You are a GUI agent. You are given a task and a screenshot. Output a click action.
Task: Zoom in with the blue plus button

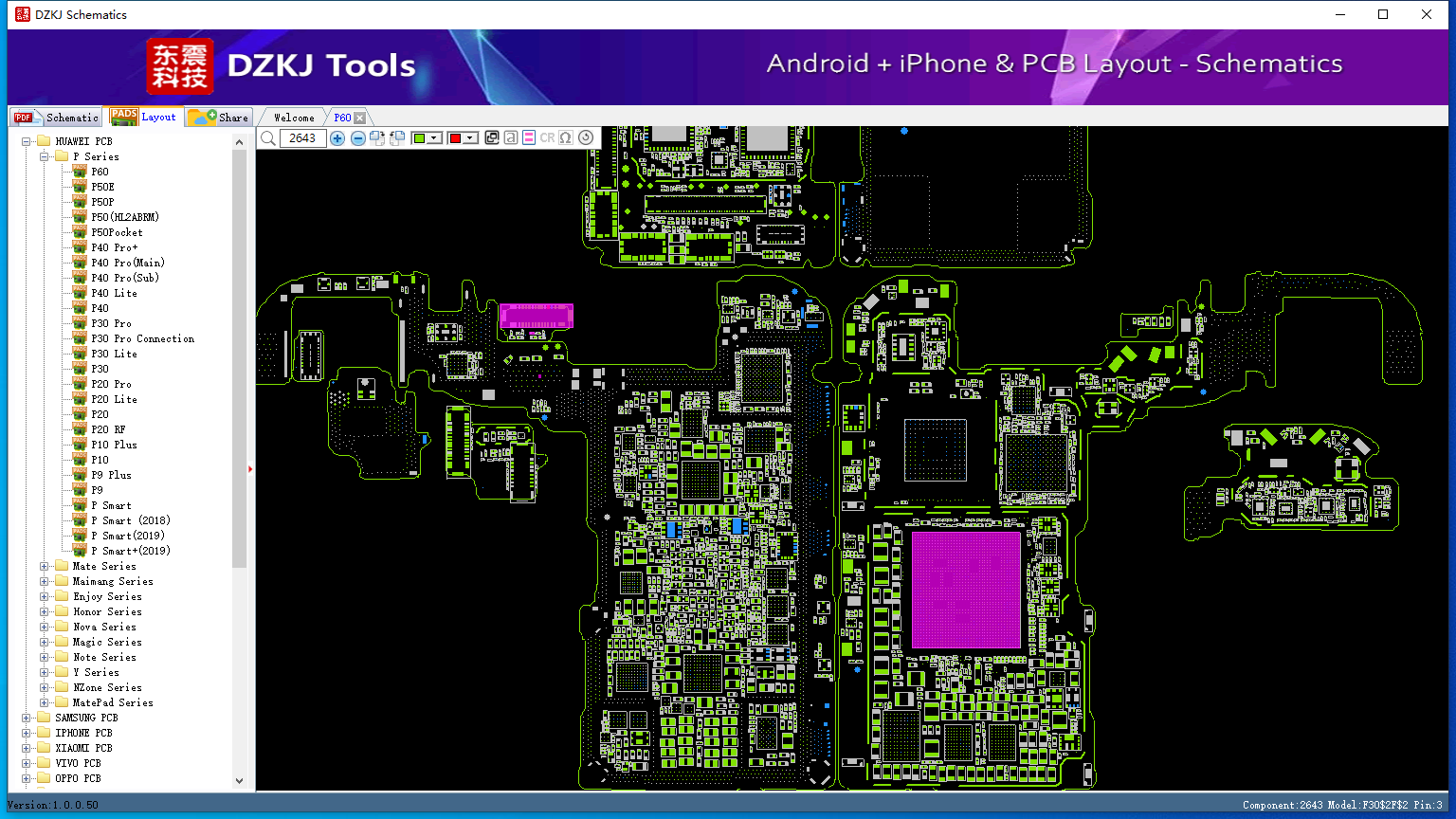(x=337, y=138)
